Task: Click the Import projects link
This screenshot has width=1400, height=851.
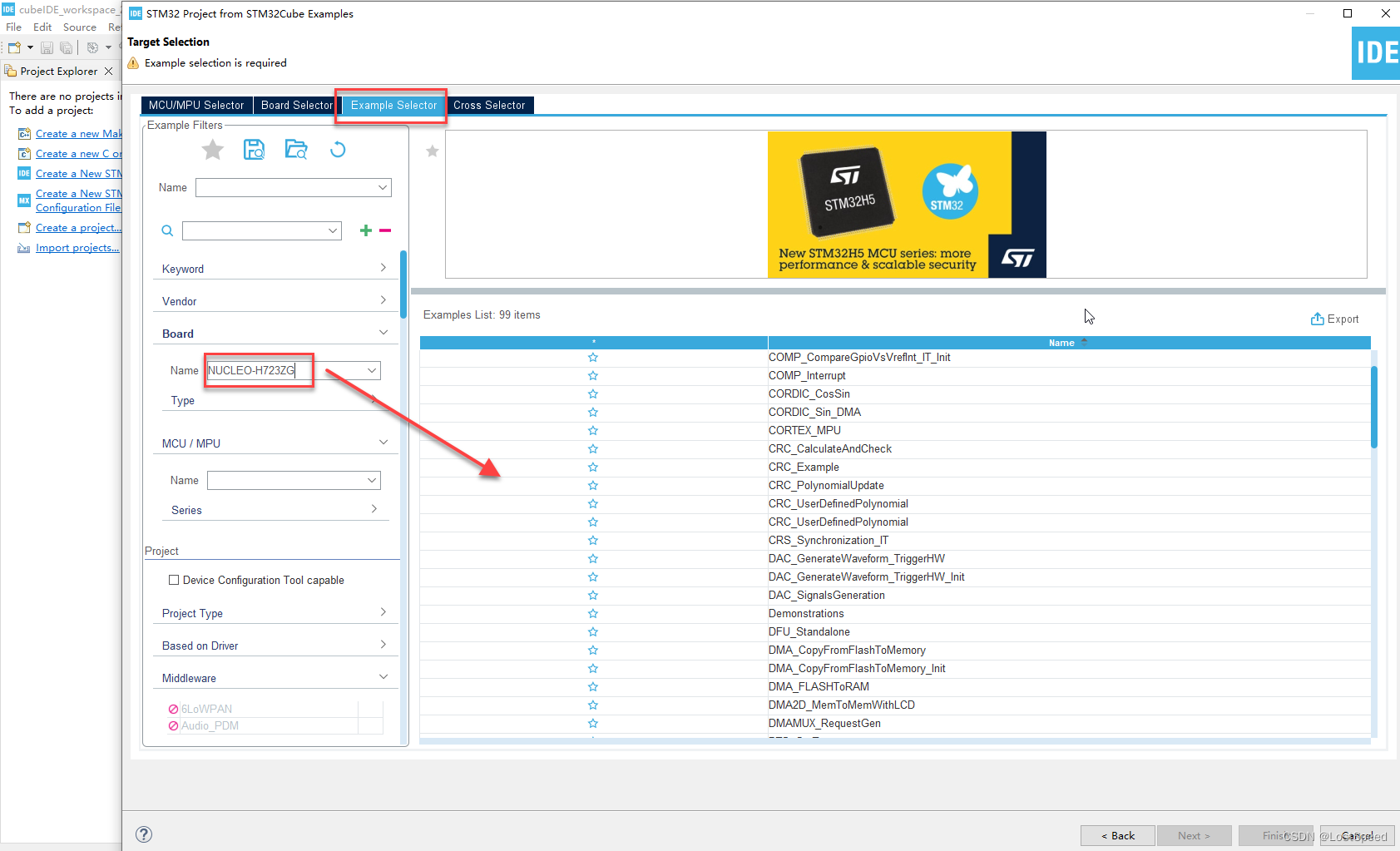Action: (x=77, y=247)
